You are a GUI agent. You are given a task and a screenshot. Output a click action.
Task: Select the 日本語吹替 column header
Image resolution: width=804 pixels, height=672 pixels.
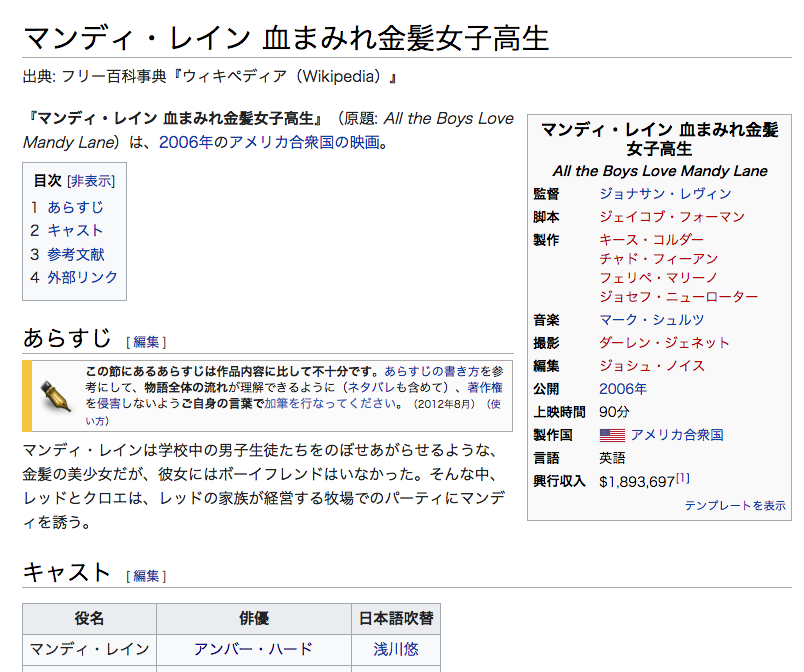click(x=396, y=619)
